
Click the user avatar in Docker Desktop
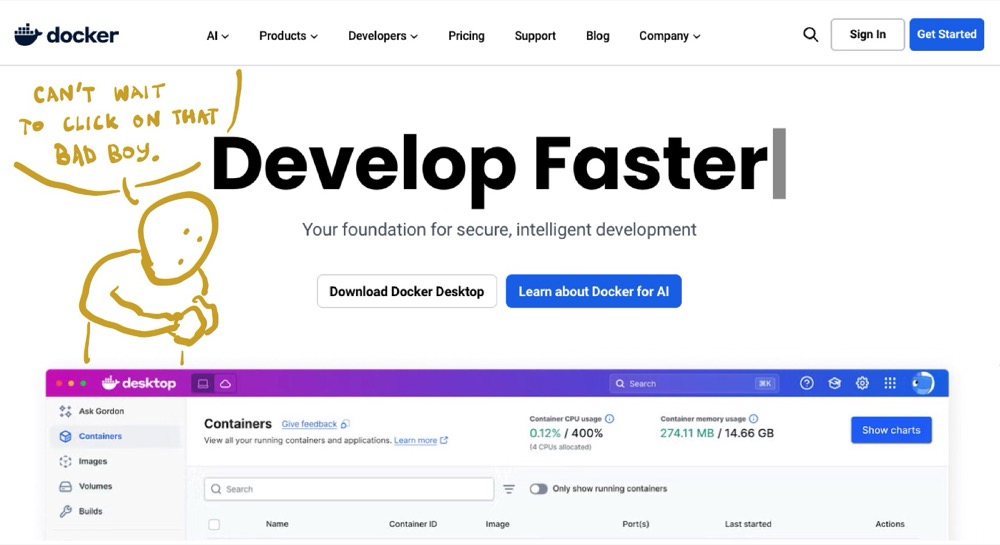click(922, 383)
